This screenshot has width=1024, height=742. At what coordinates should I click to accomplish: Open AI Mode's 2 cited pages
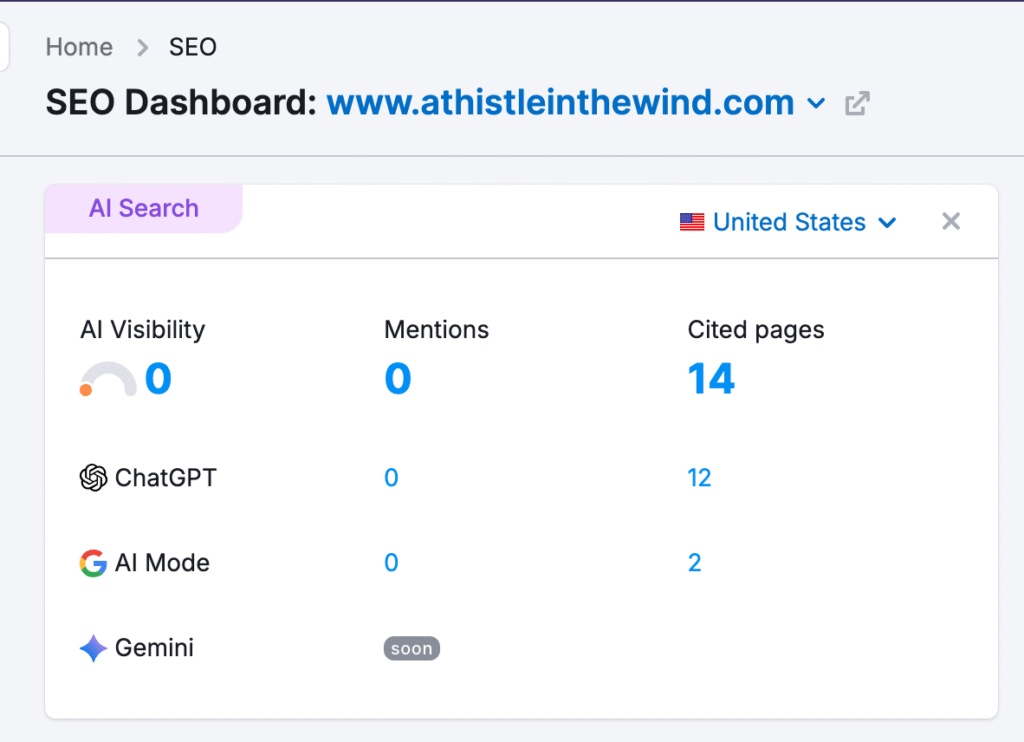pyautogui.click(x=695, y=562)
